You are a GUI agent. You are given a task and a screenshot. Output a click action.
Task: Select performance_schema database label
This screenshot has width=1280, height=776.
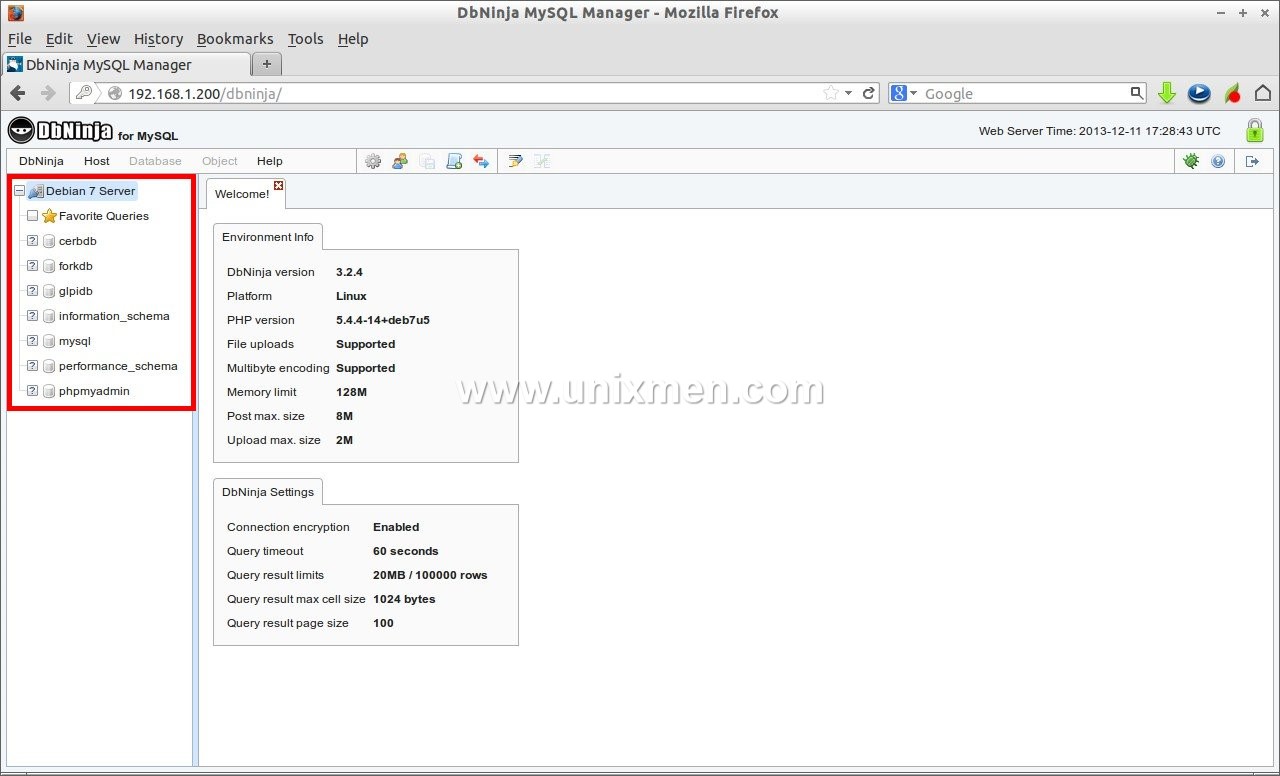[118, 366]
